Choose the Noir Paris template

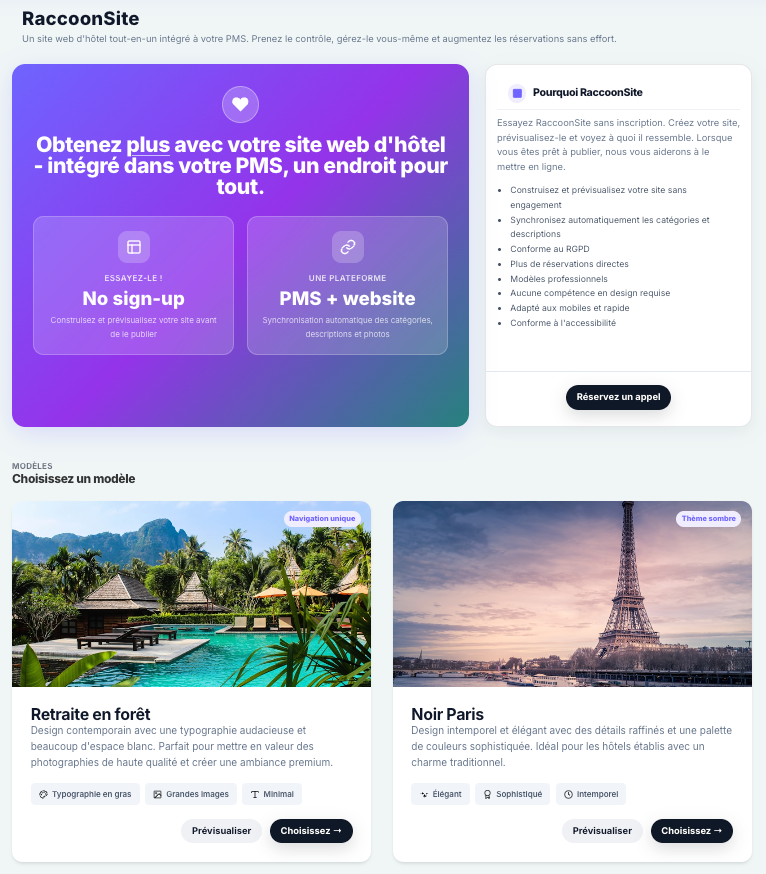click(692, 831)
